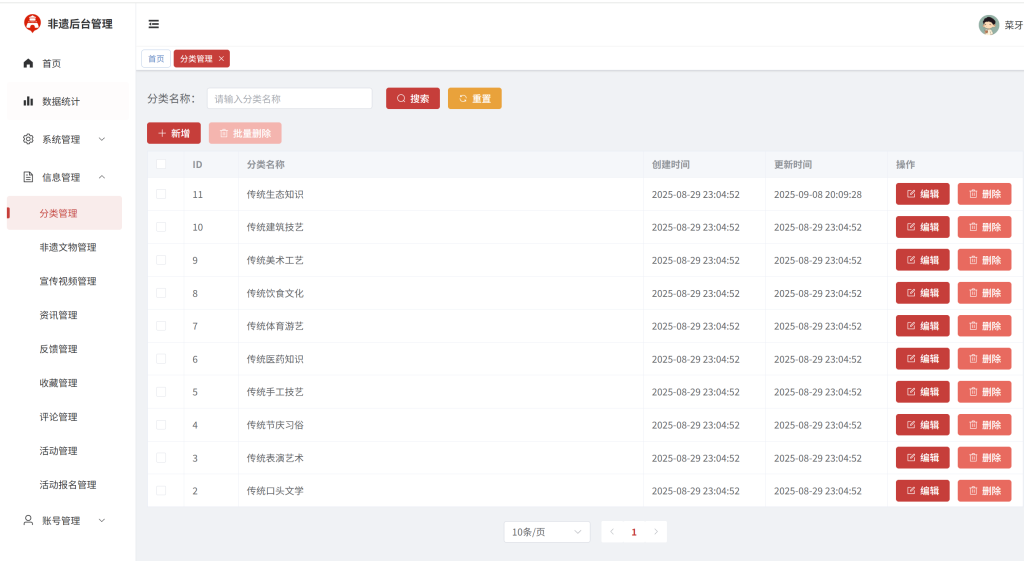Click the document icon for 信息管理
The height and width of the screenshot is (561, 1024).
(28, 177)
